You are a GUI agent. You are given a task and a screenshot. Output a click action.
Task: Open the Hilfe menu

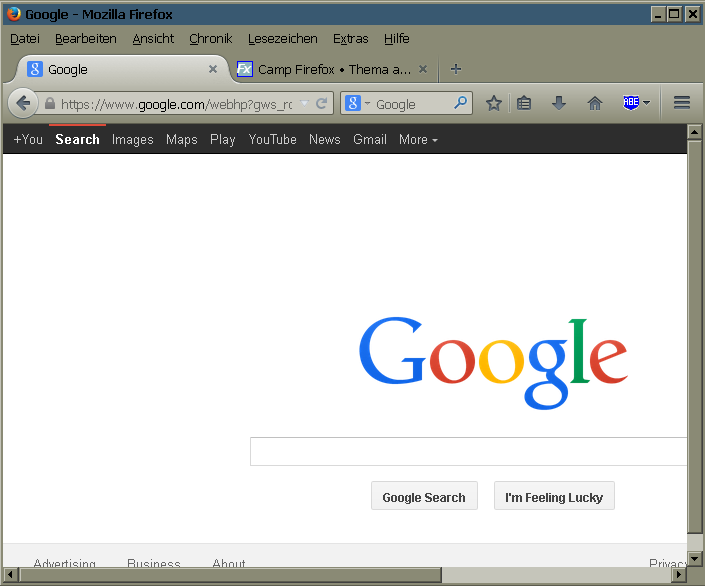point(397,39)
